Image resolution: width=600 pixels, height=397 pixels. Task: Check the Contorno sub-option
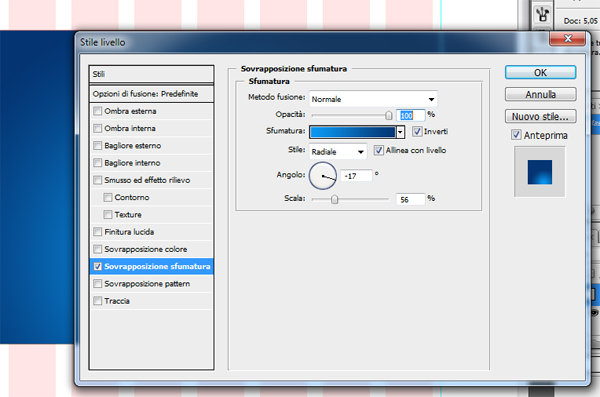(x=108, y=197)
